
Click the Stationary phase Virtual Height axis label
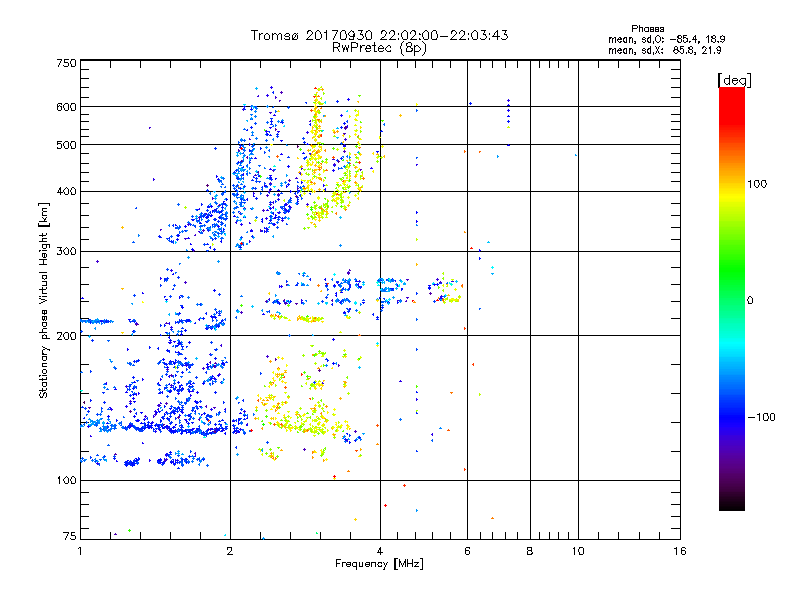(43, 300)
